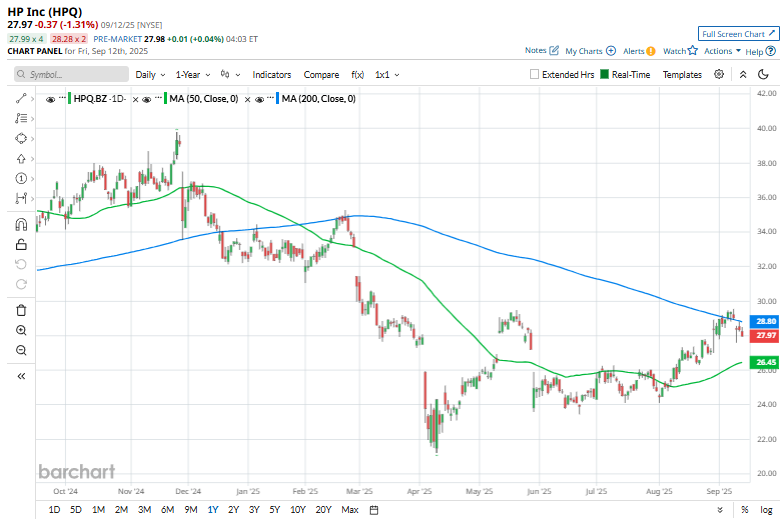Click the MA 200 blue color swatch
781x523 pixels.
[x=277, y=99]
